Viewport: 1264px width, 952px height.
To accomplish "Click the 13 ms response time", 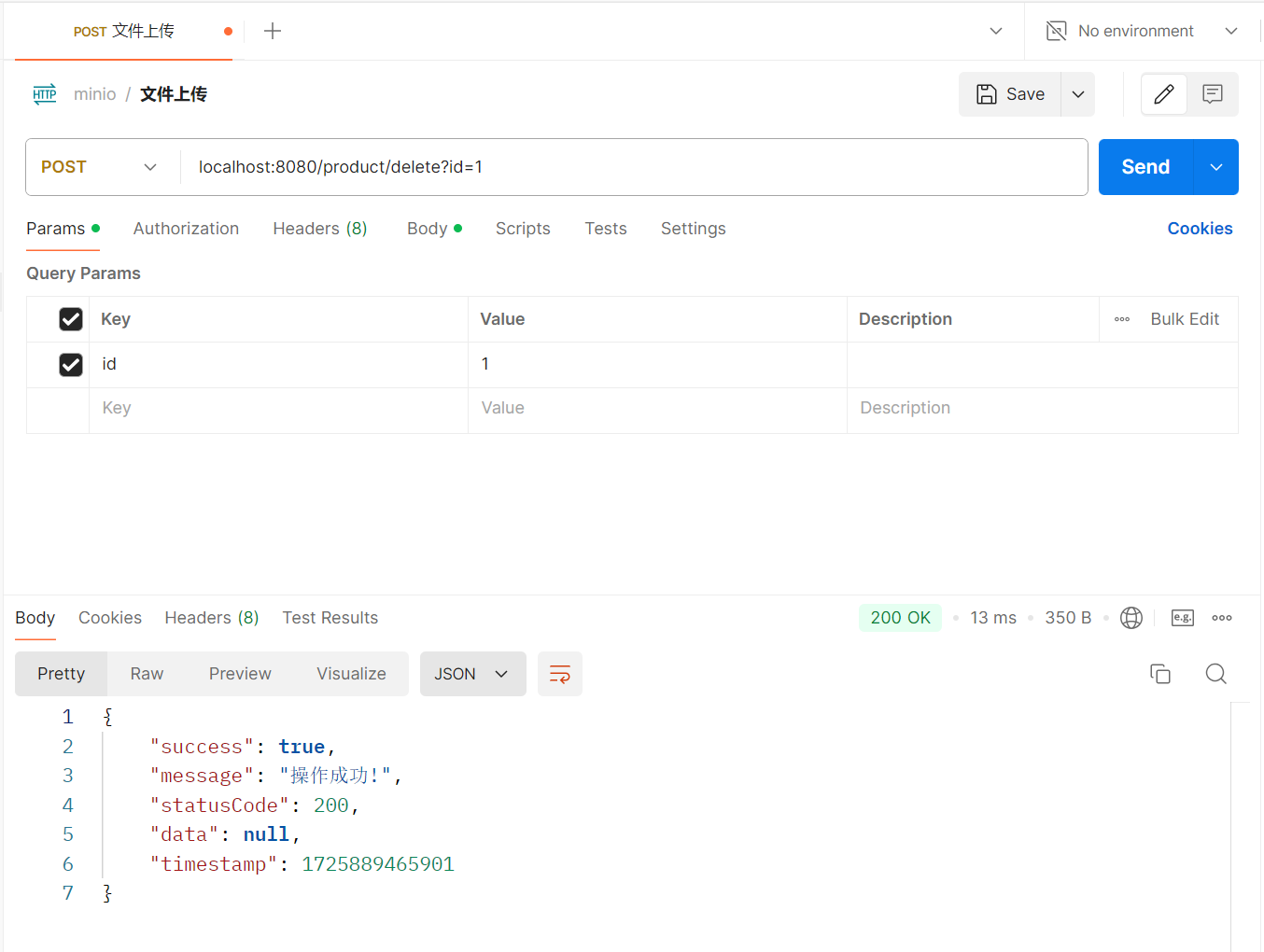I will point(993,618).
